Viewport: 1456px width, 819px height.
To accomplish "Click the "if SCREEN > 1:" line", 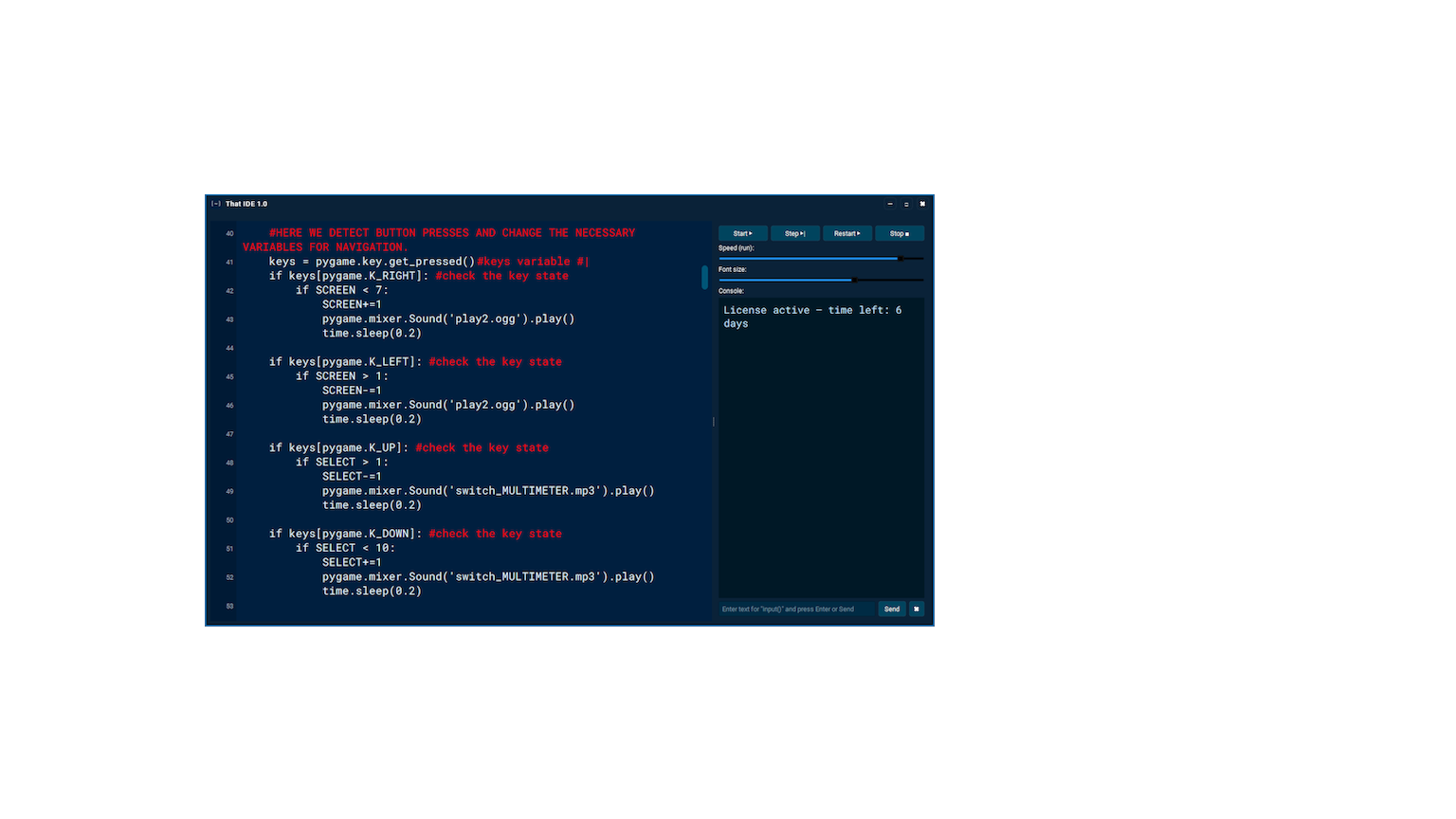I will 342,376.
